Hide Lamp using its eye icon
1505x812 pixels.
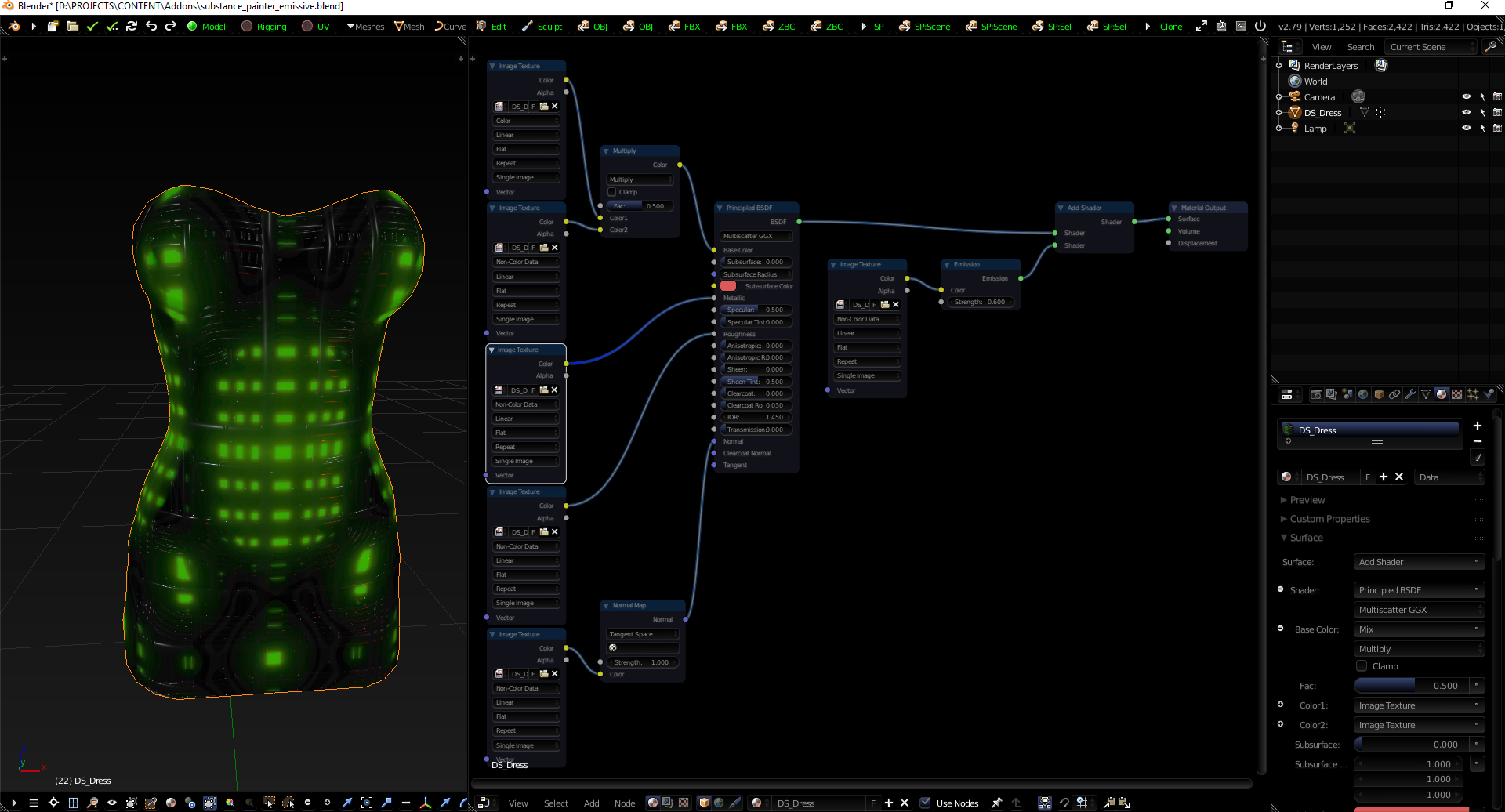pos(1467,129)
